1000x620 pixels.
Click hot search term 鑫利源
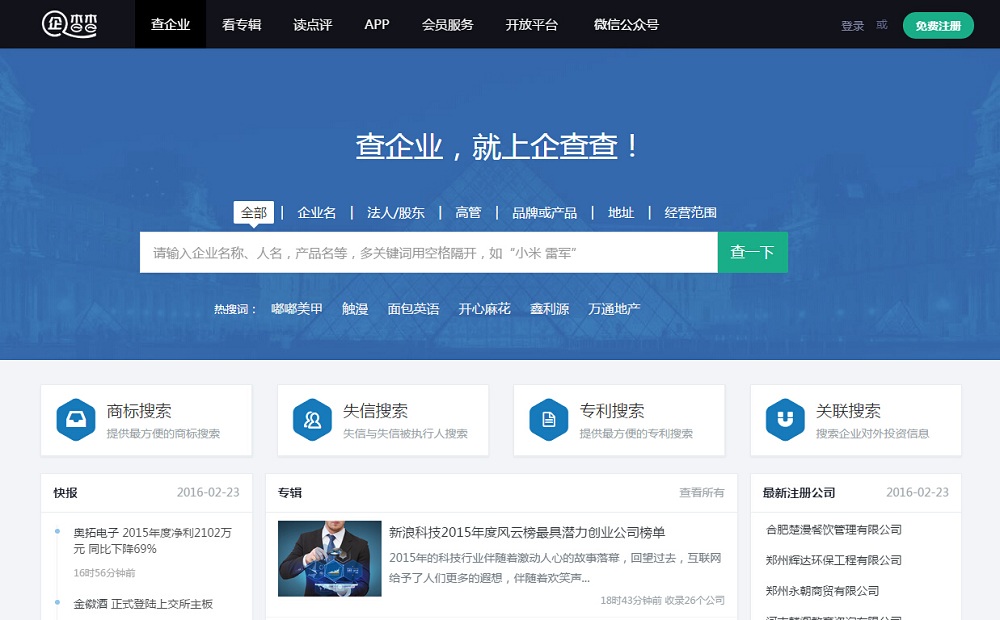click(549, 309)
